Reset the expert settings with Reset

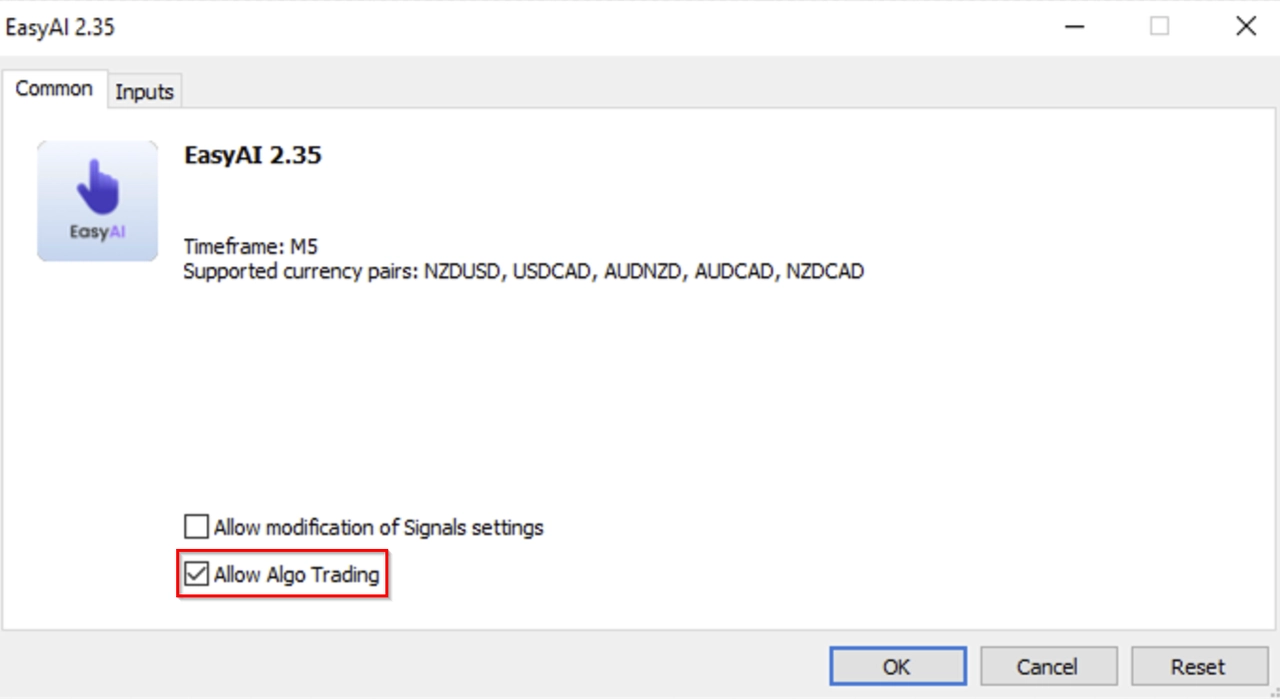(x=1198, y=667)
